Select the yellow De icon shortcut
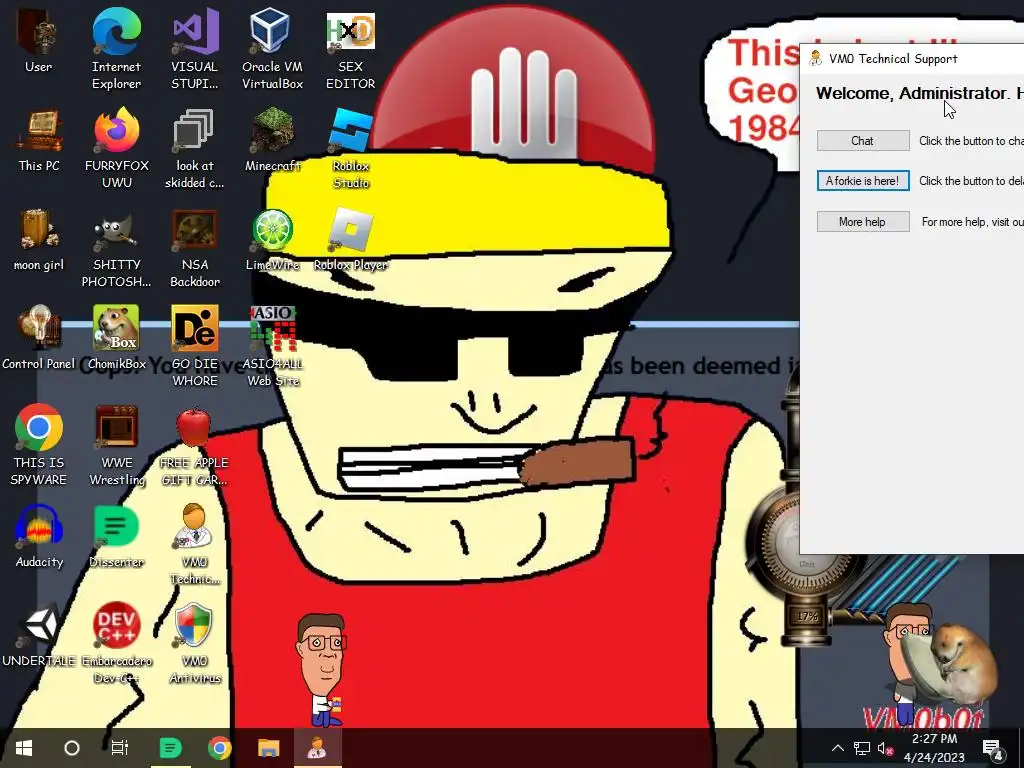Screen dimensions: 1024x768 [x=195, y=346]
